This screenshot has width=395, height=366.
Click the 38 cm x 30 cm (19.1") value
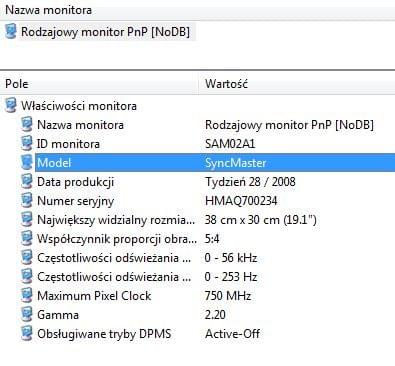261,220
